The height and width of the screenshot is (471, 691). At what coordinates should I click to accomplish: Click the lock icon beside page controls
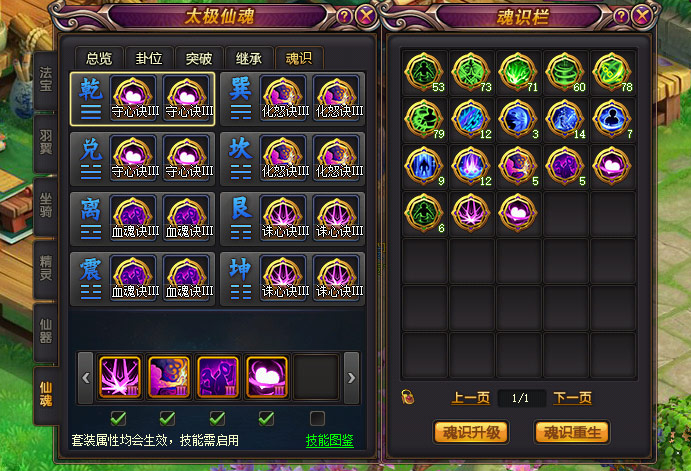point(408,397)
